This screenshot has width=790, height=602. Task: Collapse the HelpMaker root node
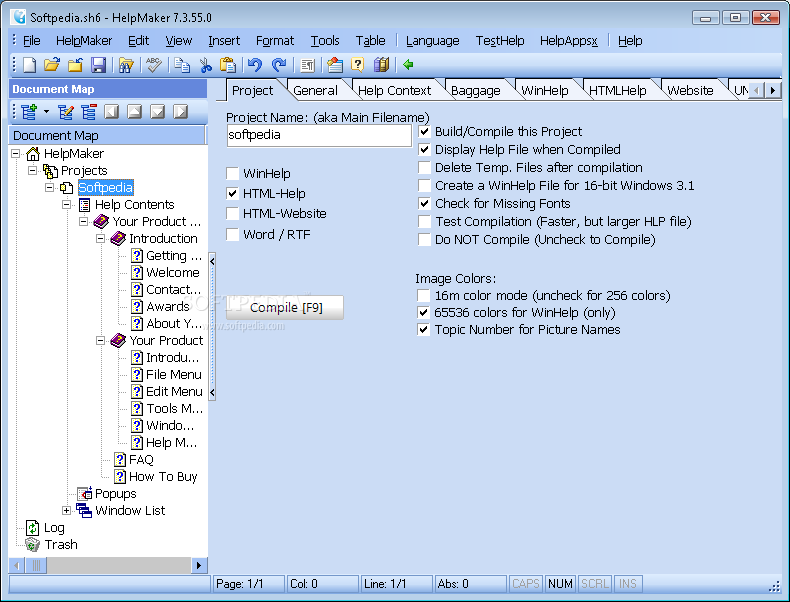pyautogui.click(x=16, y=153)
